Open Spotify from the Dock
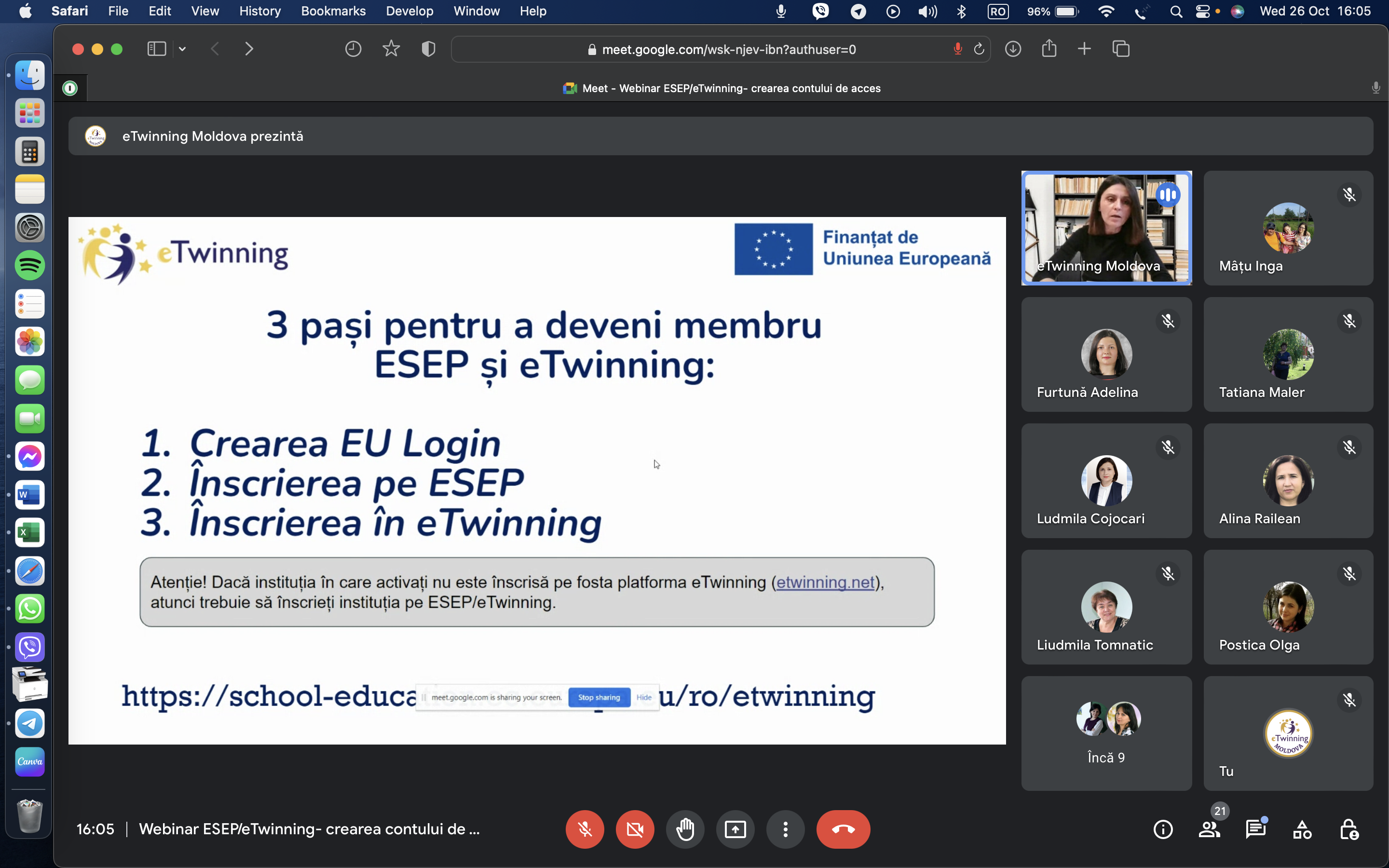The width and height of the screenshot is (1389, 868). (x=30, y=265)
